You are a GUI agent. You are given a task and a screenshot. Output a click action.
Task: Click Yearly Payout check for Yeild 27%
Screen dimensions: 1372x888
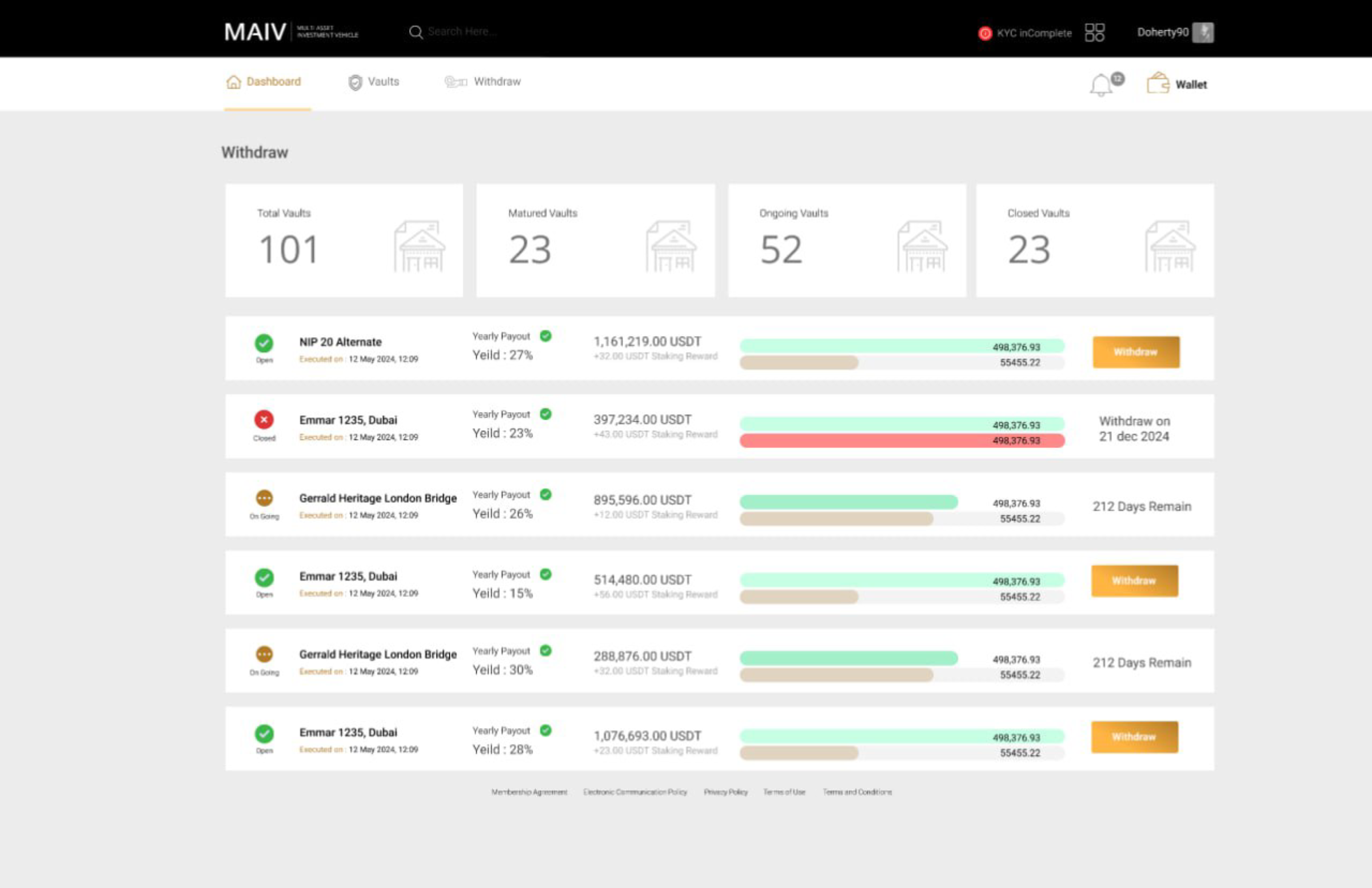click(545, 336)
